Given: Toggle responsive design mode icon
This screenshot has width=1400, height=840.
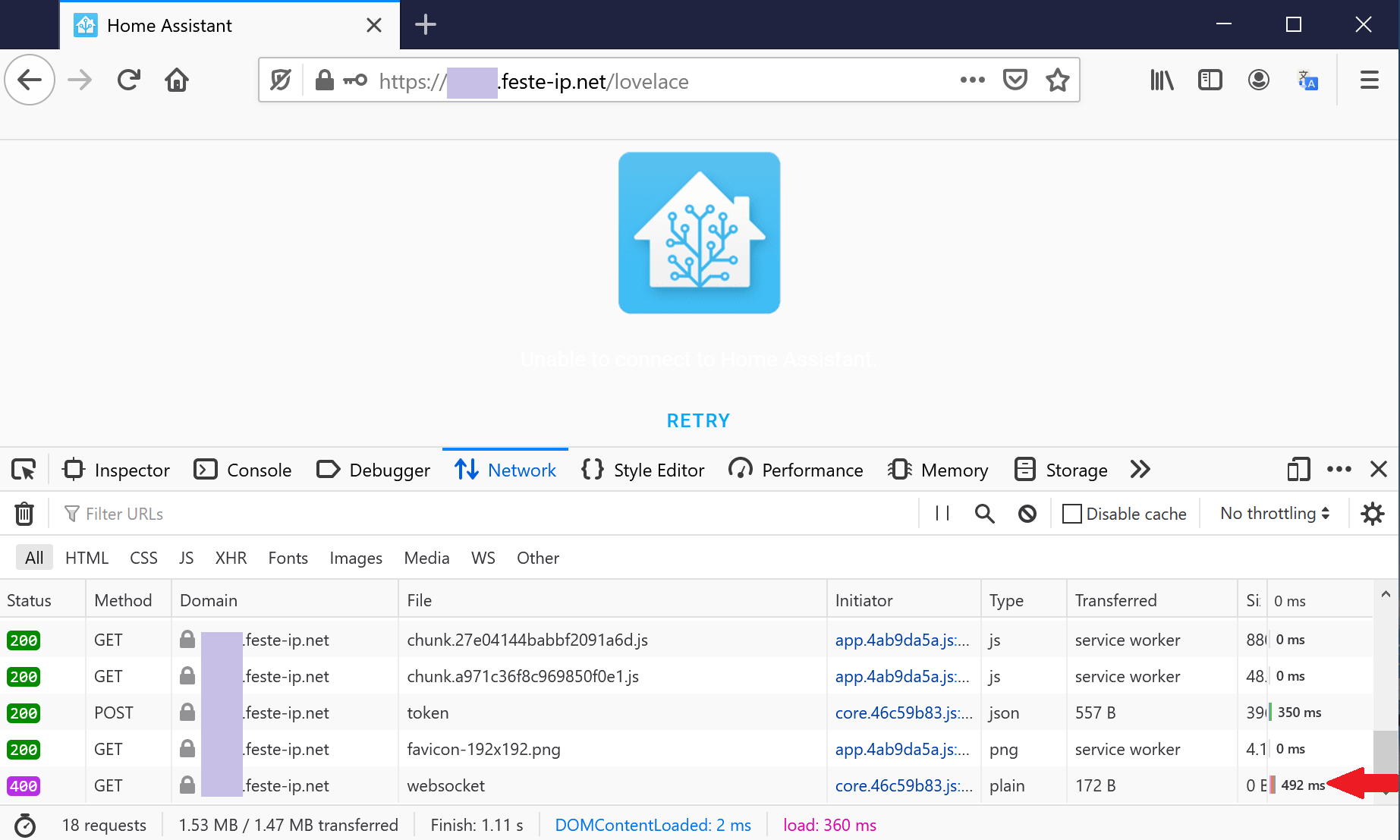Looking at the screenshot, I should [1298, 470].
